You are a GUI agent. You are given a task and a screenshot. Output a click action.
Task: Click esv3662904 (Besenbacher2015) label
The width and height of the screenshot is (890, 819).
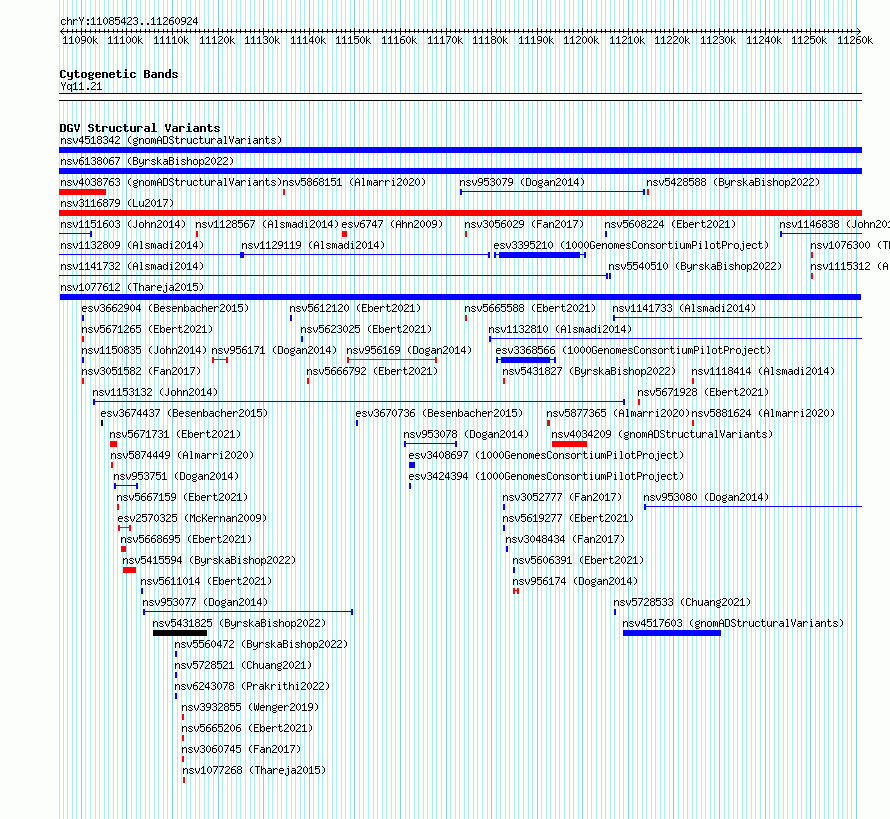[x=165, y=308]
